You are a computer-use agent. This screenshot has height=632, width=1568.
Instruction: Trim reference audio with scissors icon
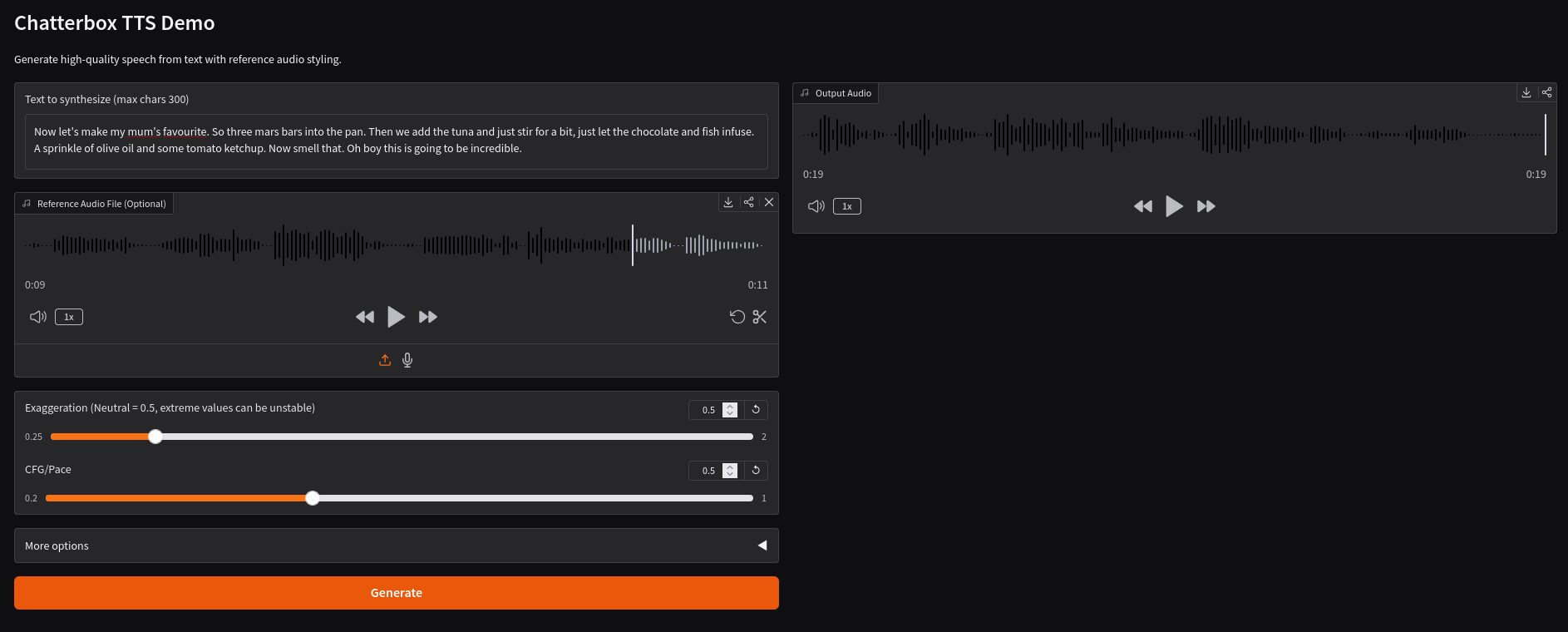(x=760, y=317)
